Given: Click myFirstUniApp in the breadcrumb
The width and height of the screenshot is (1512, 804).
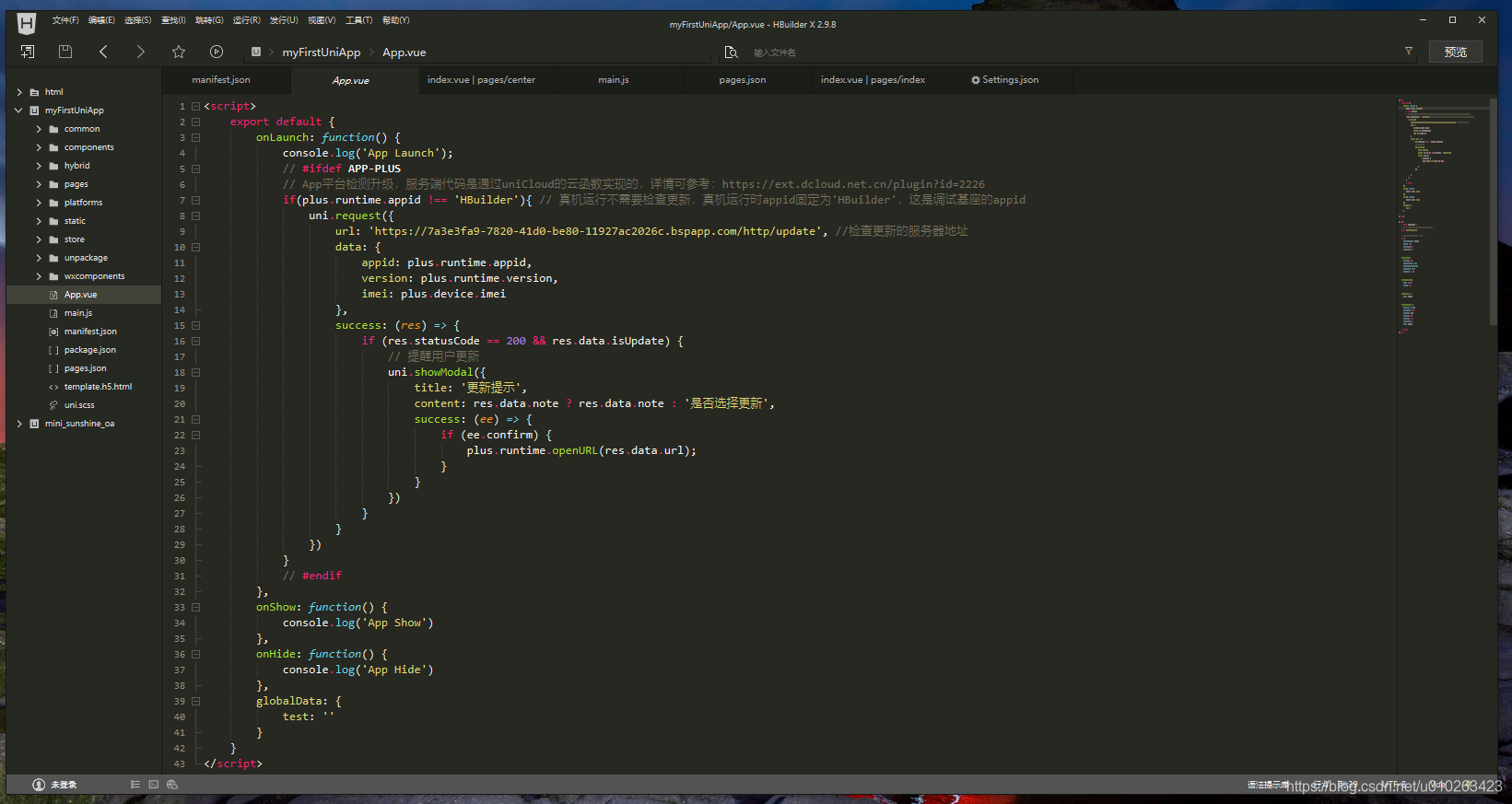Looking at the screenshot, I should coord(322,52).
